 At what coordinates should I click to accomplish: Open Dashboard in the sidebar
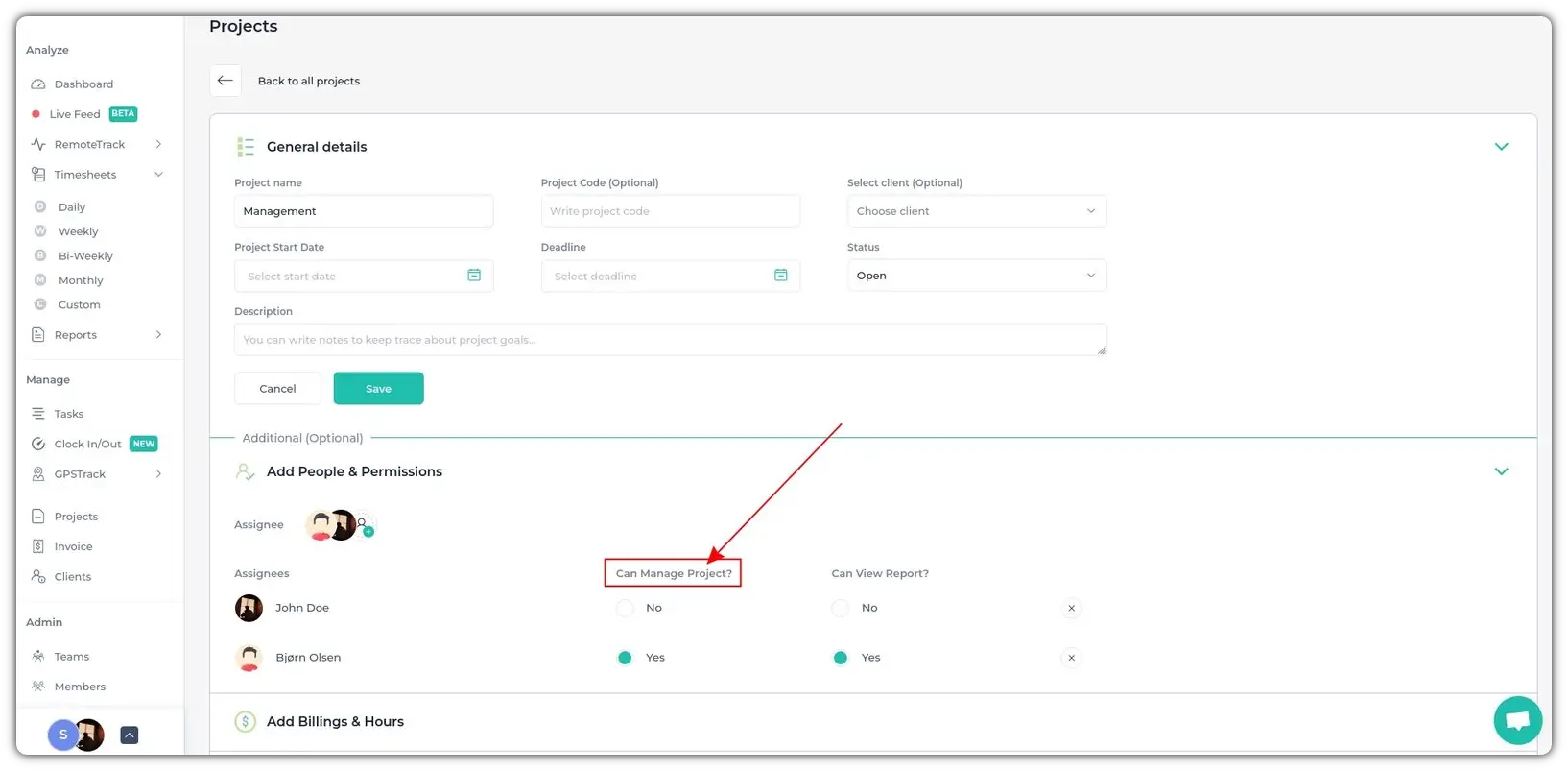83,84
